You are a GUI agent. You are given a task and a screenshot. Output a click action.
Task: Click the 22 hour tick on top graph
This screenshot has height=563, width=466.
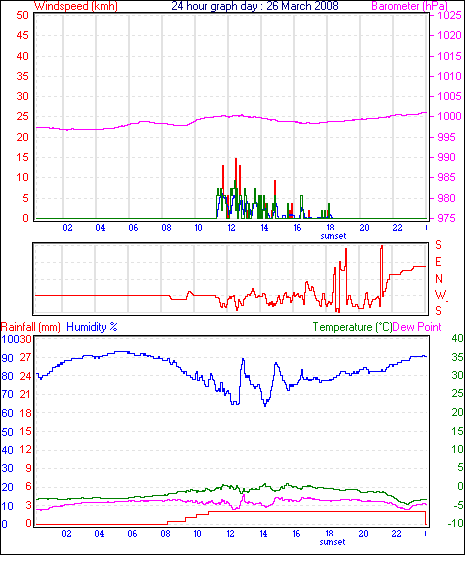(x=397, y=228)
